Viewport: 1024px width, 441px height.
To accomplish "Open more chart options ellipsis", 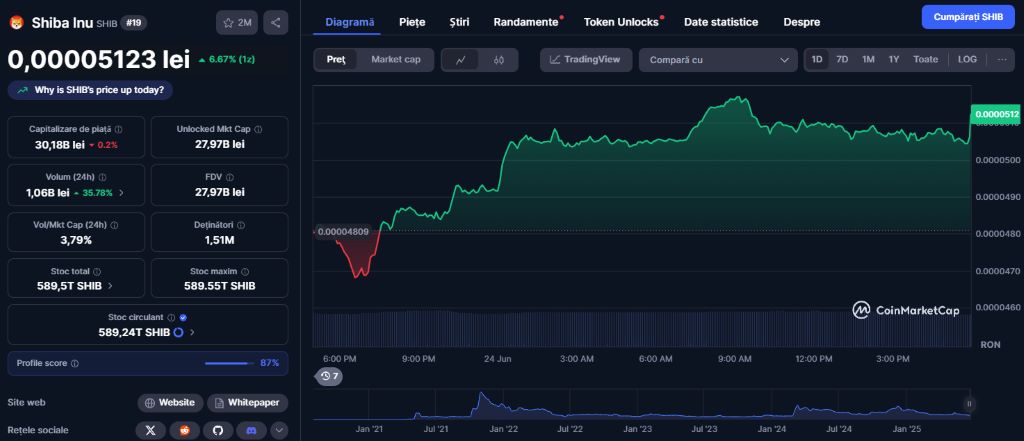I will tap(1002, 59).
